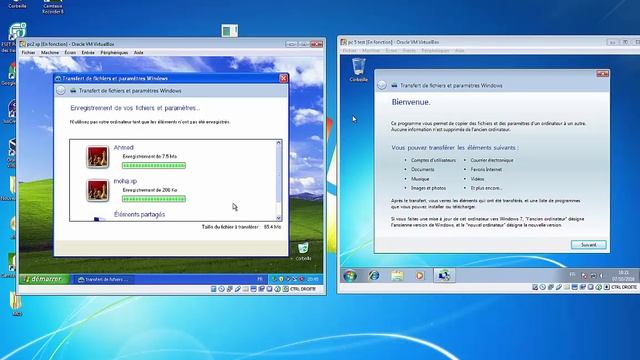Viewport: 640px width, 360px height.
Task: Click moha xp user avatar thumbnail
Action: click(x=98, y=190)
